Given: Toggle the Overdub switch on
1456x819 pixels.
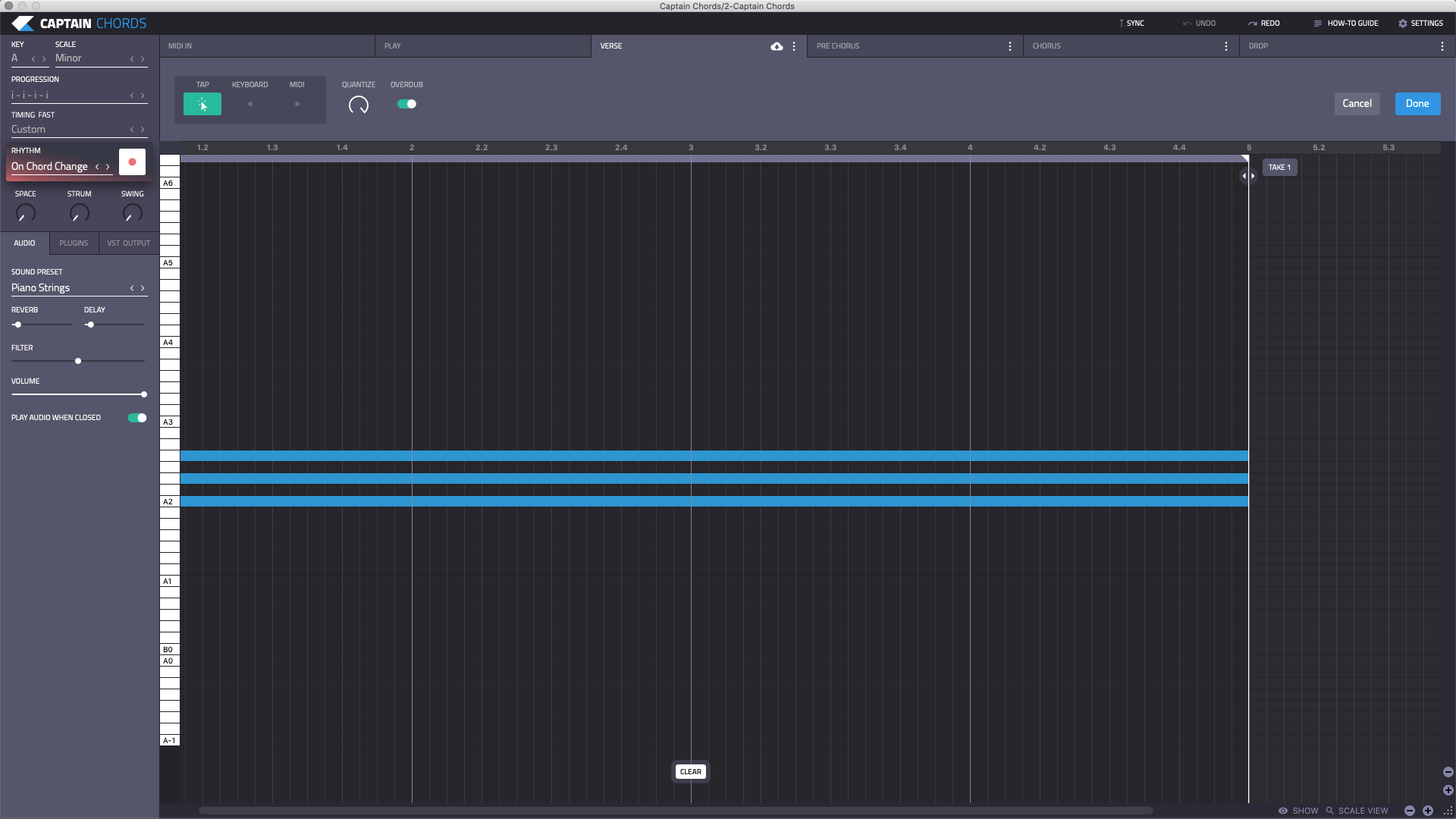Looking at the screenshot, I should (x=407, y=103).
